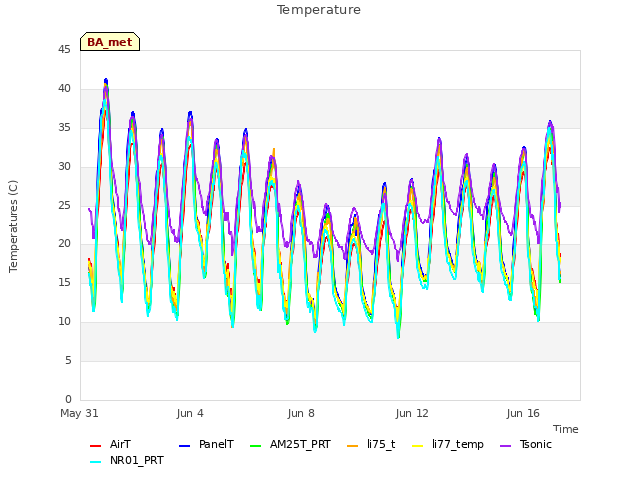Click the red AirT legend color marker
640x480 pixels.
click(x=95, y=446)
